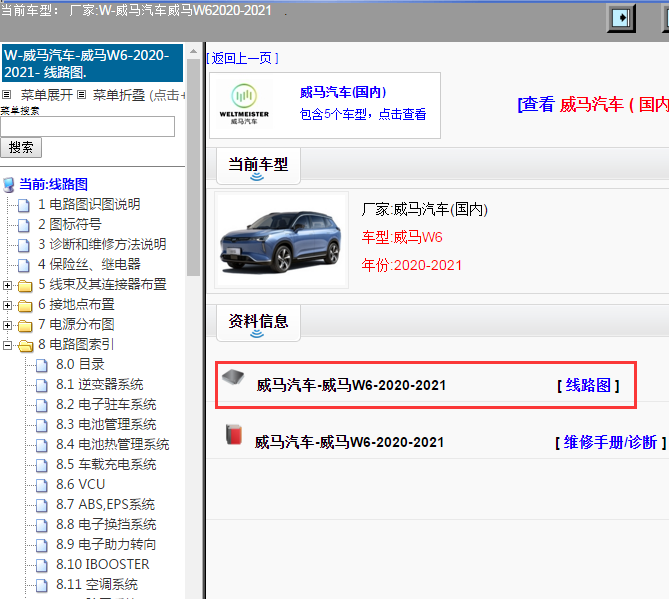The width and height of the screenshot is (669, 599).
Task: Click the page icon for 2 图标符号
Action: (24, 225)
